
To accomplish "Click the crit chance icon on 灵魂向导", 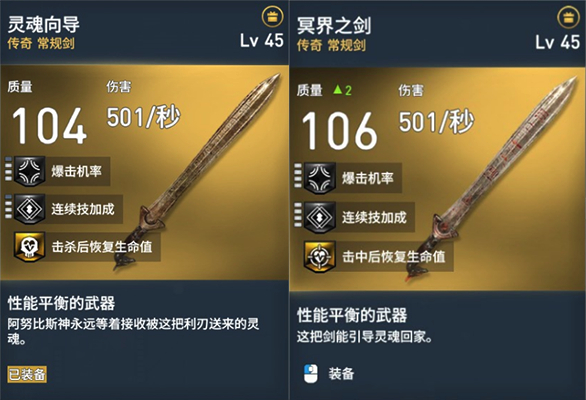I will [x=30, y=171].
